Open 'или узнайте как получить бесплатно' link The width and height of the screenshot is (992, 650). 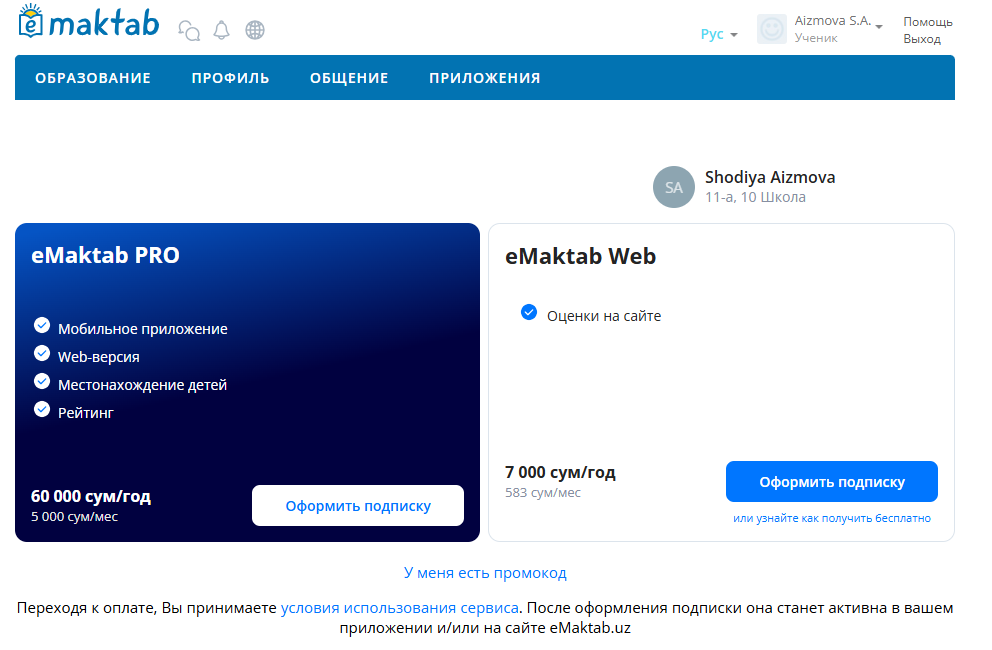coord(832,518)
